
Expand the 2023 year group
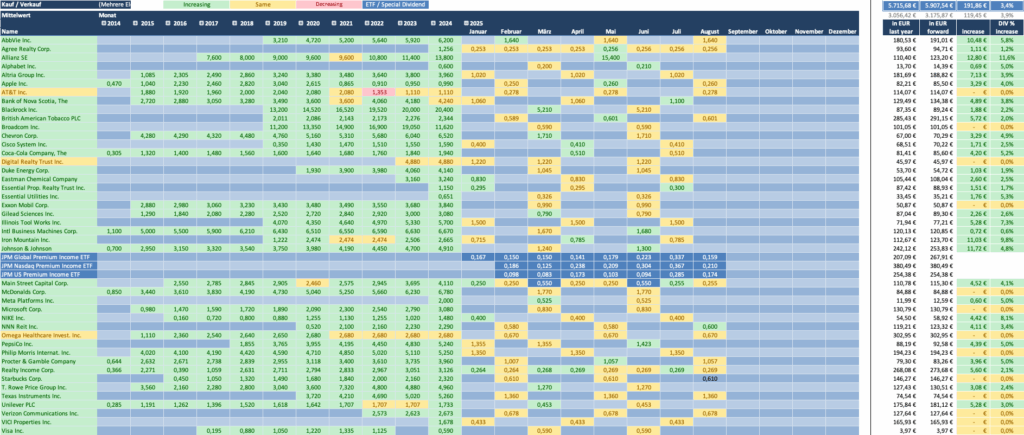click(x=401, y=23)
